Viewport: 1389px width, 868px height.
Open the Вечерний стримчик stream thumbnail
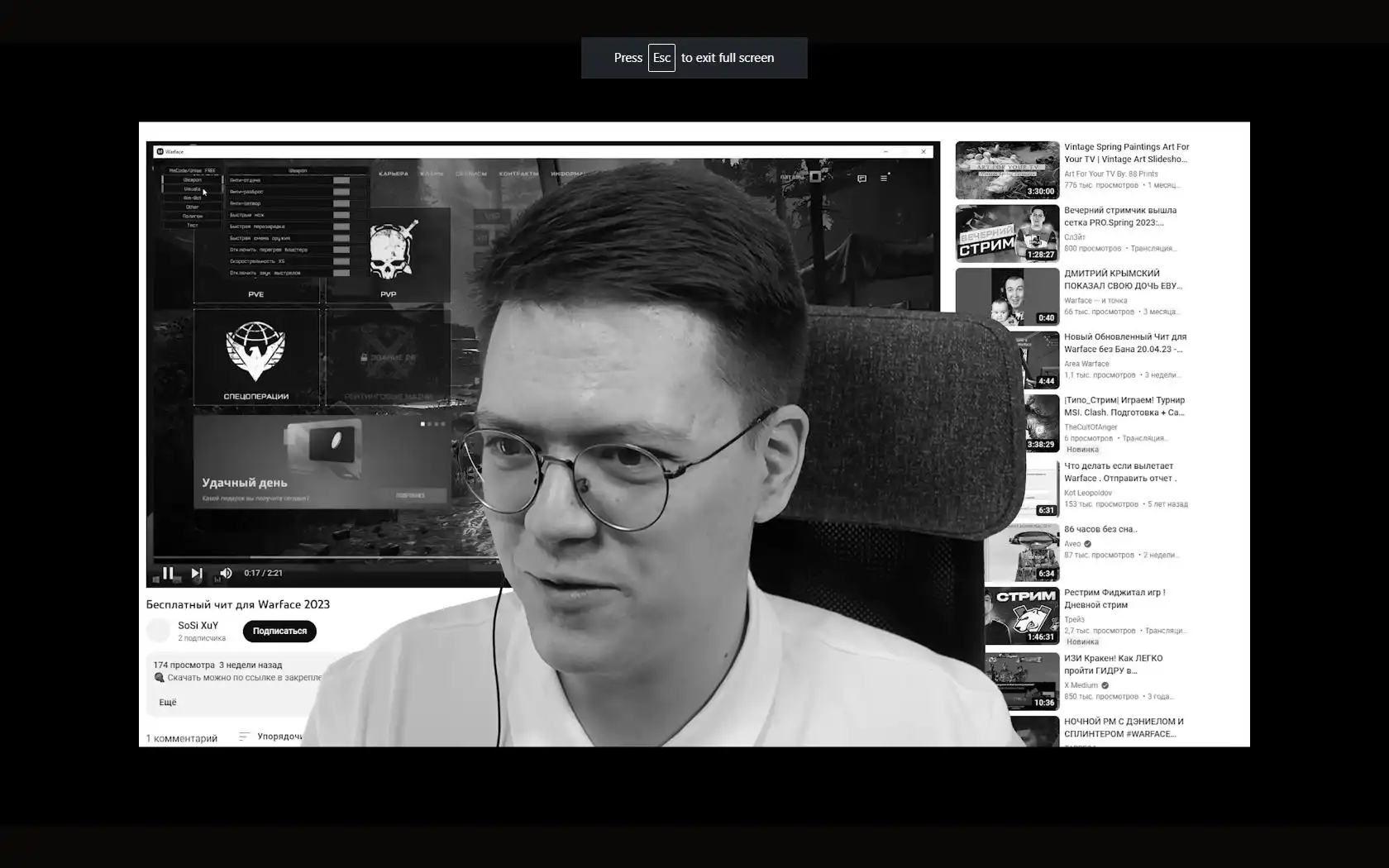[1007, 233]
